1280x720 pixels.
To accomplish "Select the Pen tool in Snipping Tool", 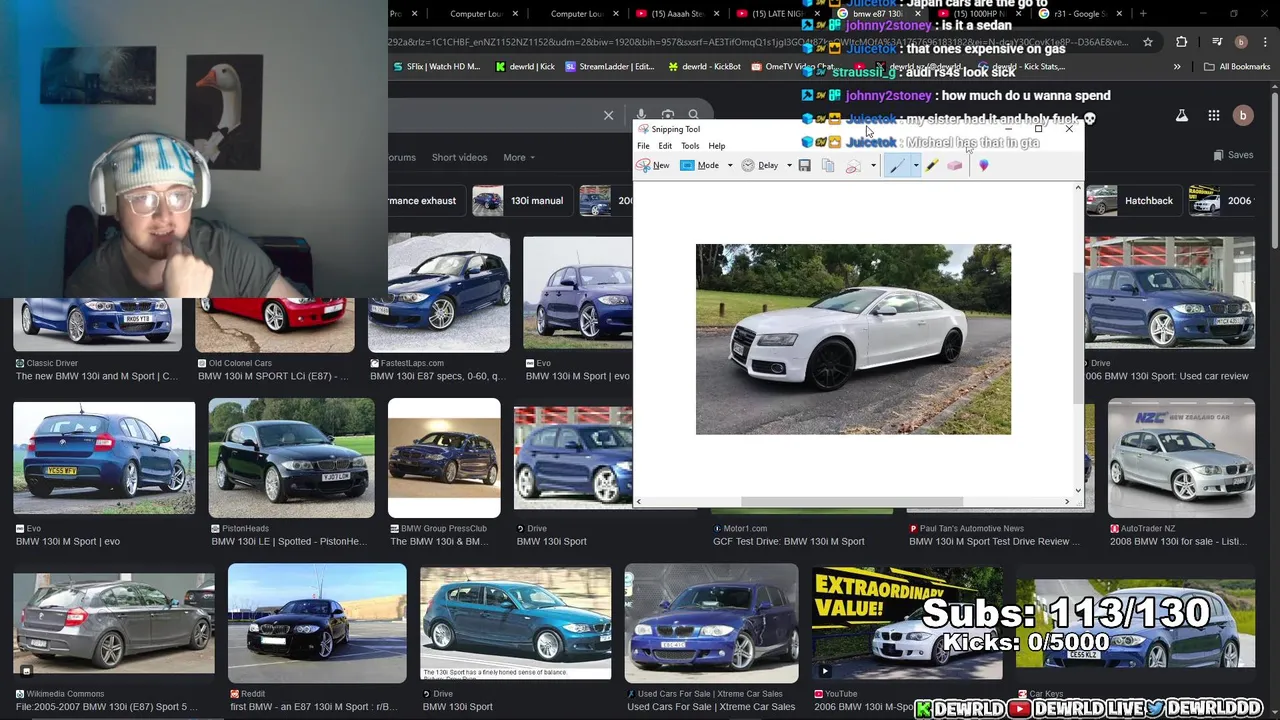I will [x=897, y=165].
